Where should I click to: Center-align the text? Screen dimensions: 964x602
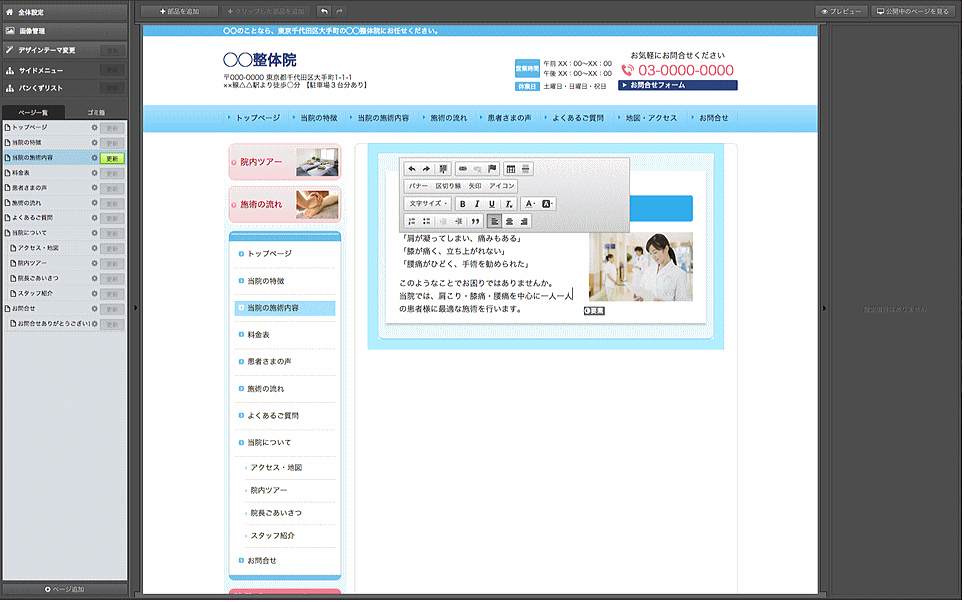point(509,221)
